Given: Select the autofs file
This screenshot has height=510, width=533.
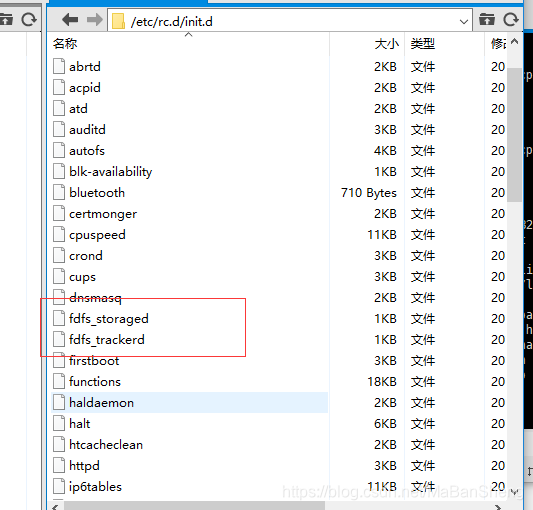Looking at the screenshot, I should click(87, 151).
